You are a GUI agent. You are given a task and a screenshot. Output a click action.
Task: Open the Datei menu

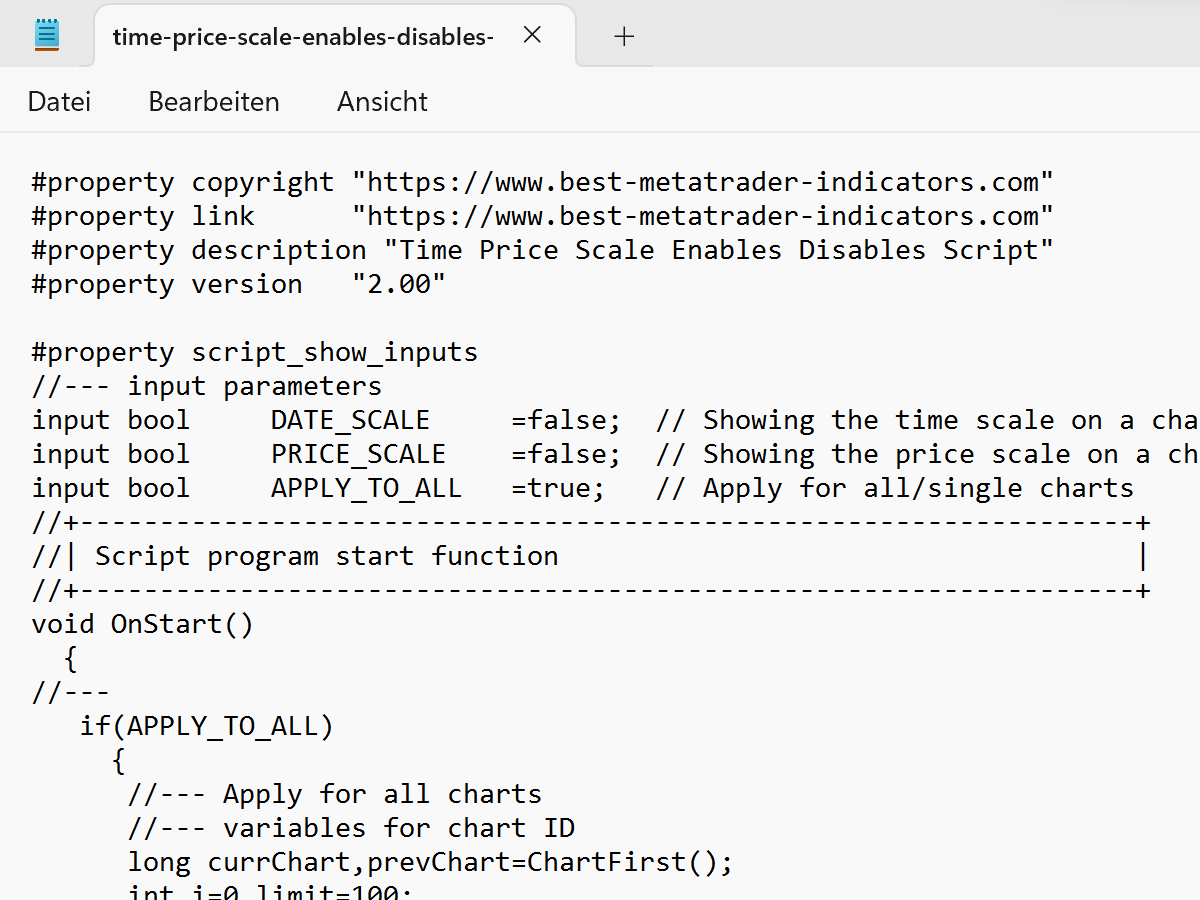pos(59,102)
